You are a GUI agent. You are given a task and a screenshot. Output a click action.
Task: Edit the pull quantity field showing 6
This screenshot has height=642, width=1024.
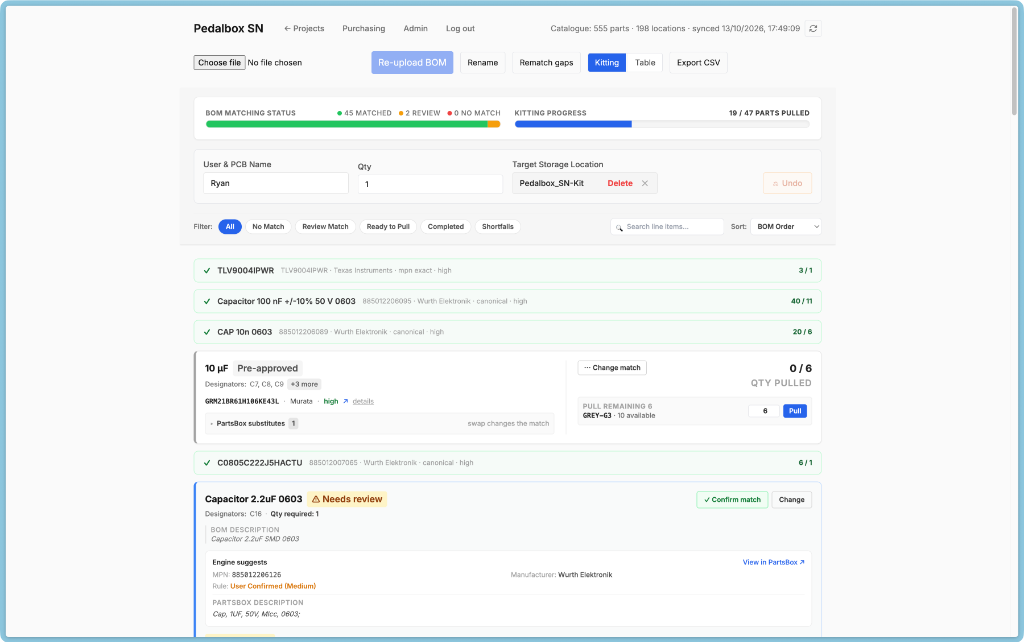(764, 411)
